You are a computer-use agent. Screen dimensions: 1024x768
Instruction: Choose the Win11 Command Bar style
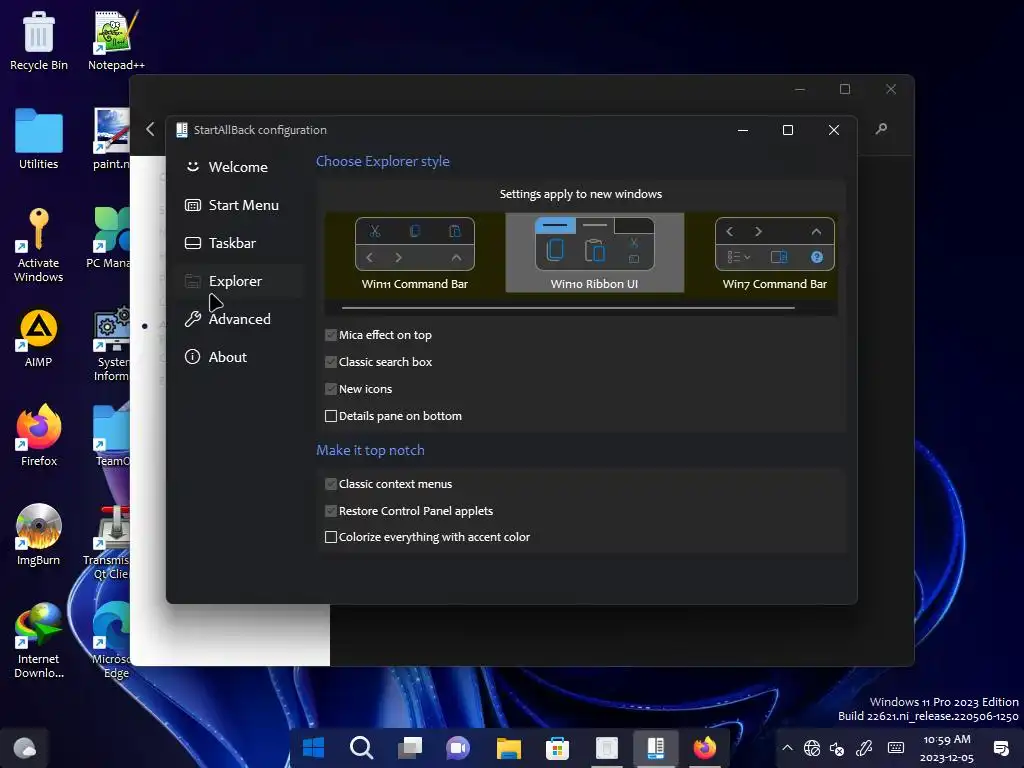(415, 253)
